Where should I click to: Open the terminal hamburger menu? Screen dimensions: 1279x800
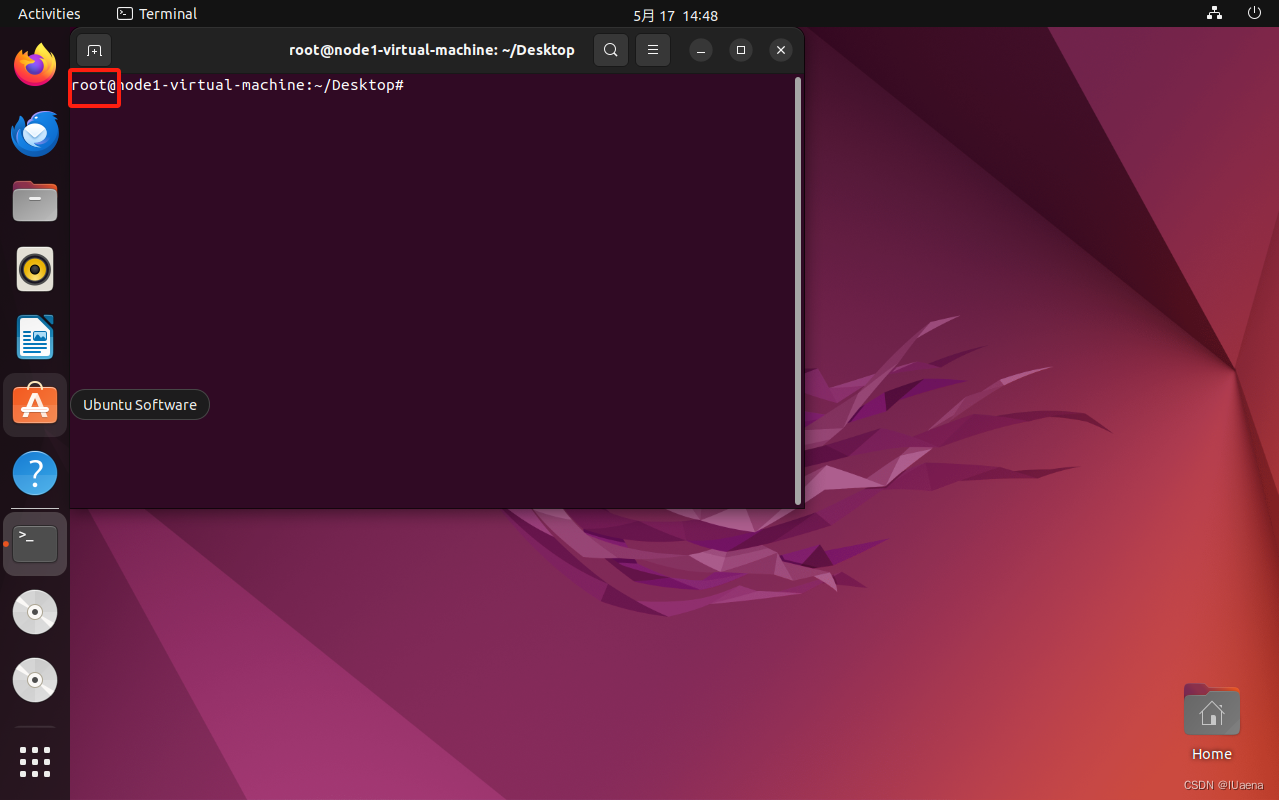pyautogui.click(x=652, y=50)
